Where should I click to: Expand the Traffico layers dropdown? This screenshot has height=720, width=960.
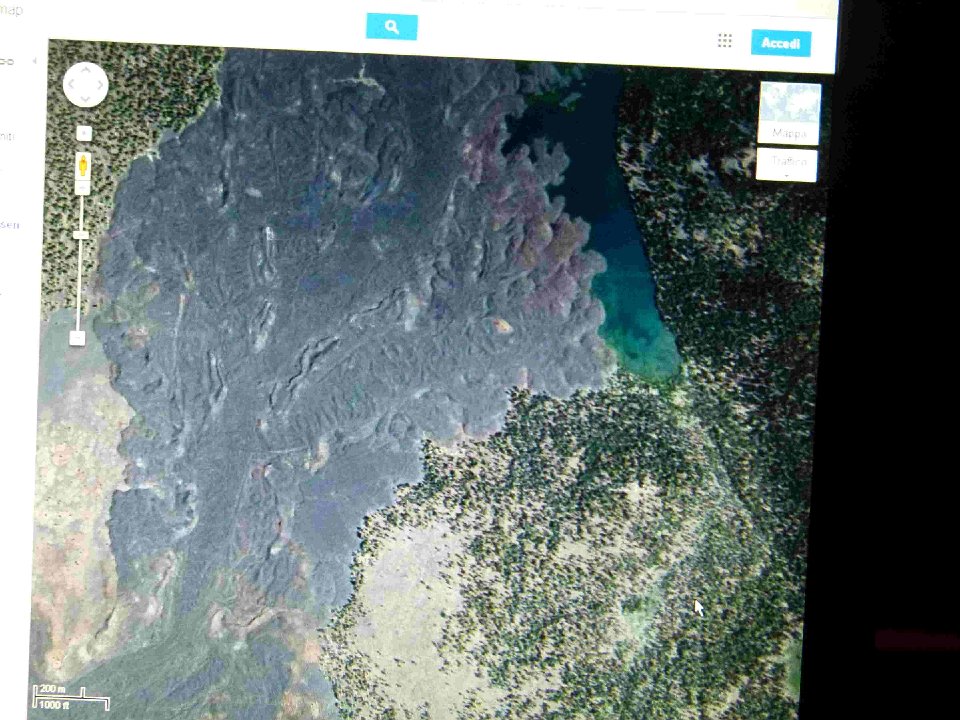click(x=787, y=165)
